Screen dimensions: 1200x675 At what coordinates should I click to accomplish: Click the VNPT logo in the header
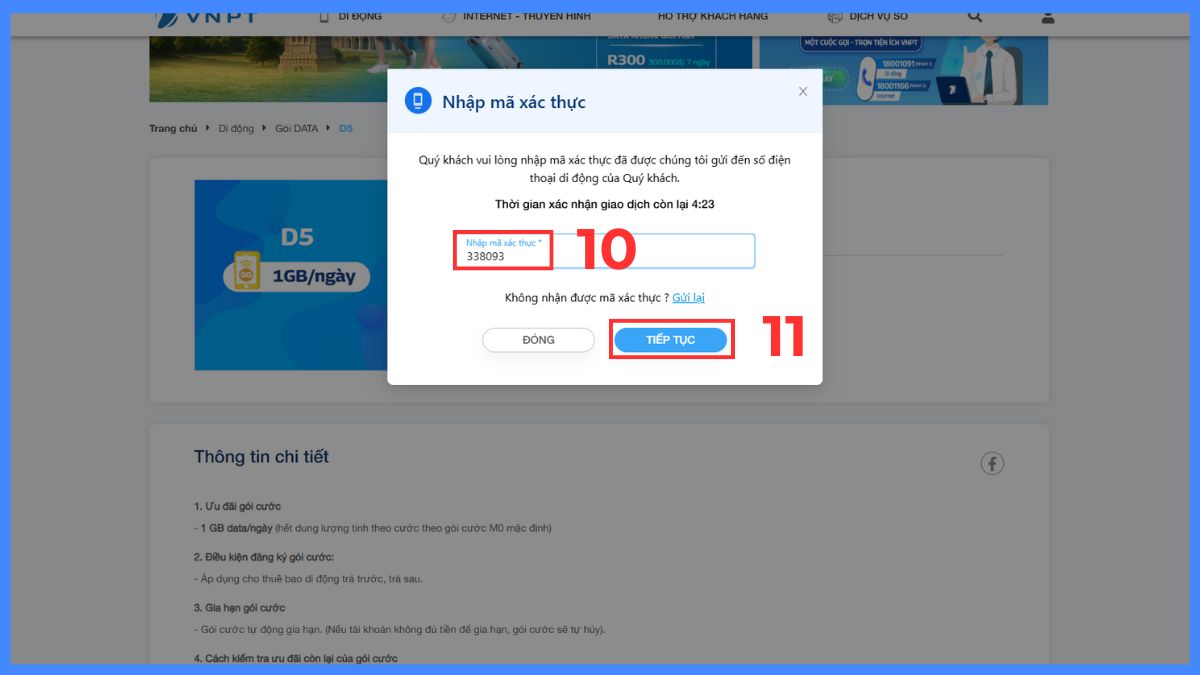click(x=205, y=16)
